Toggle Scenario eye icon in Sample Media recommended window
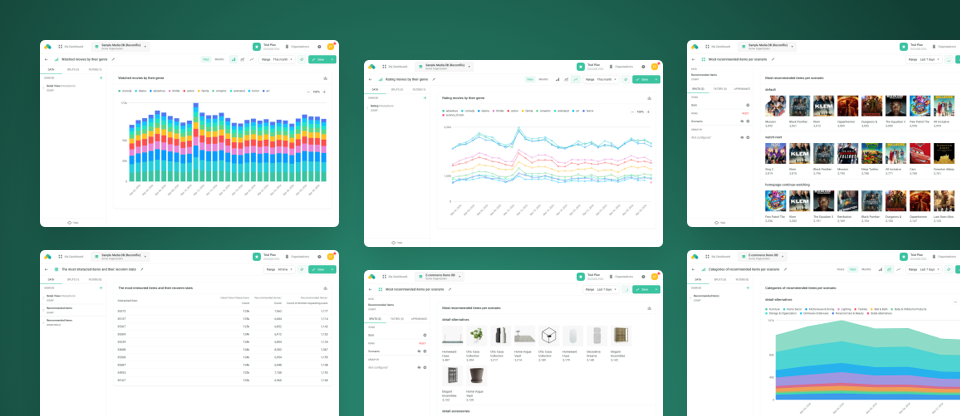The width and height of the screenshot is (960, 416). click(x=742, y=121)
